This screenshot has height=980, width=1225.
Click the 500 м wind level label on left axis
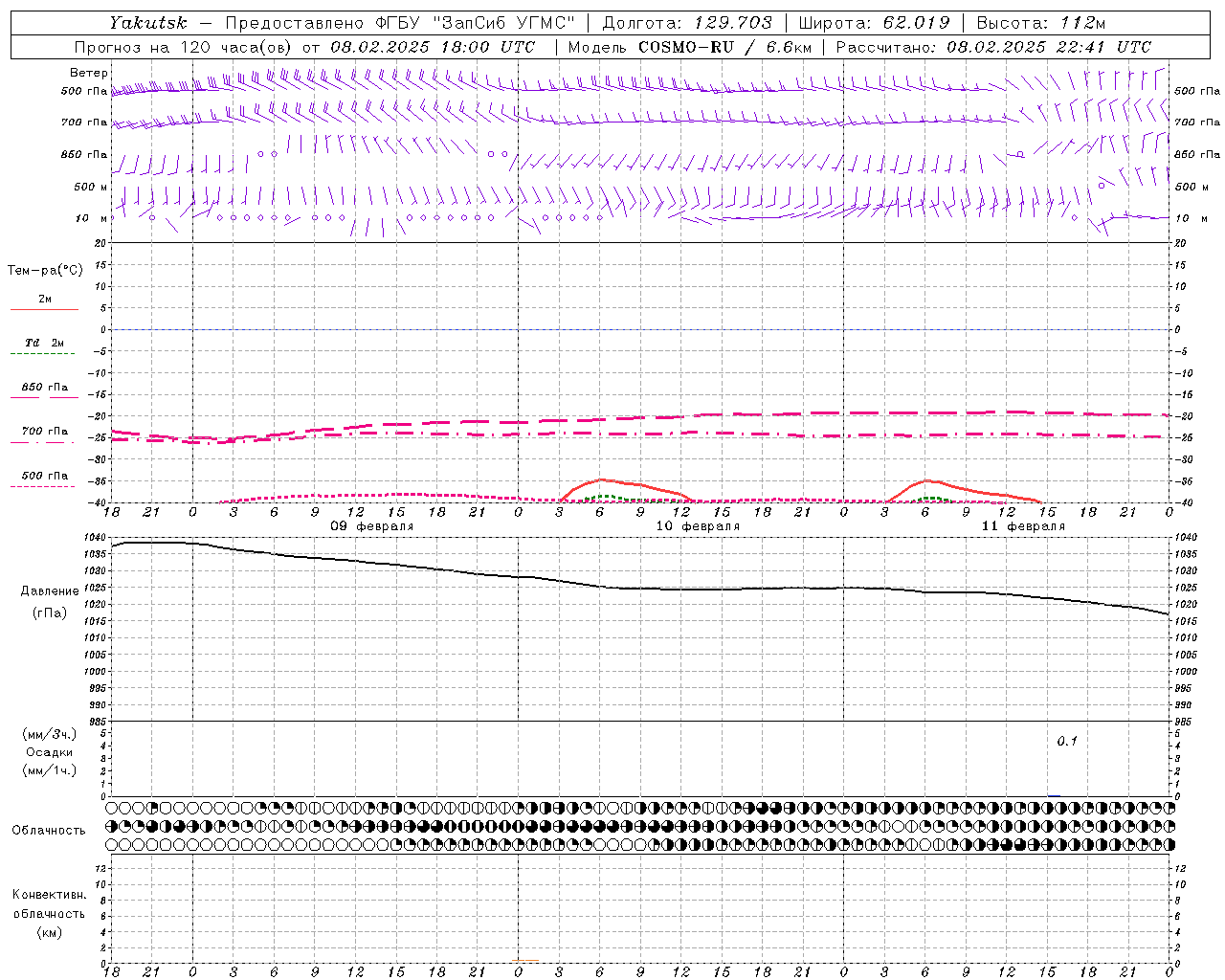(x=91, y=187)
